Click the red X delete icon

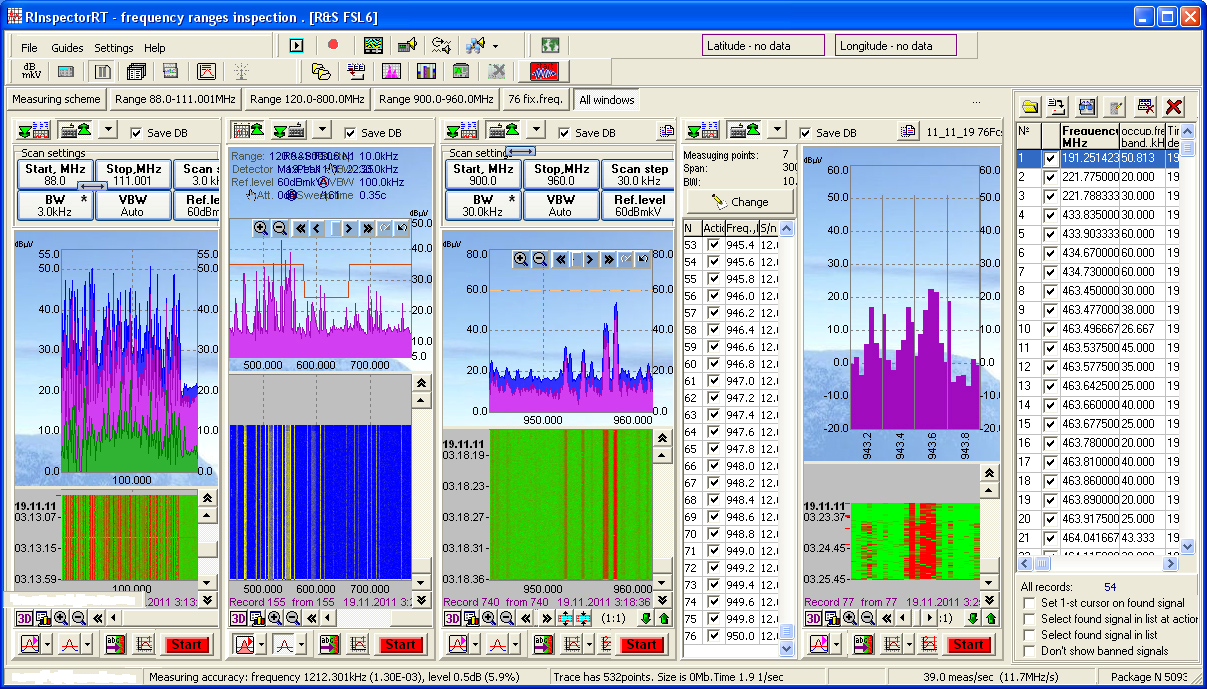(1174, 106)
